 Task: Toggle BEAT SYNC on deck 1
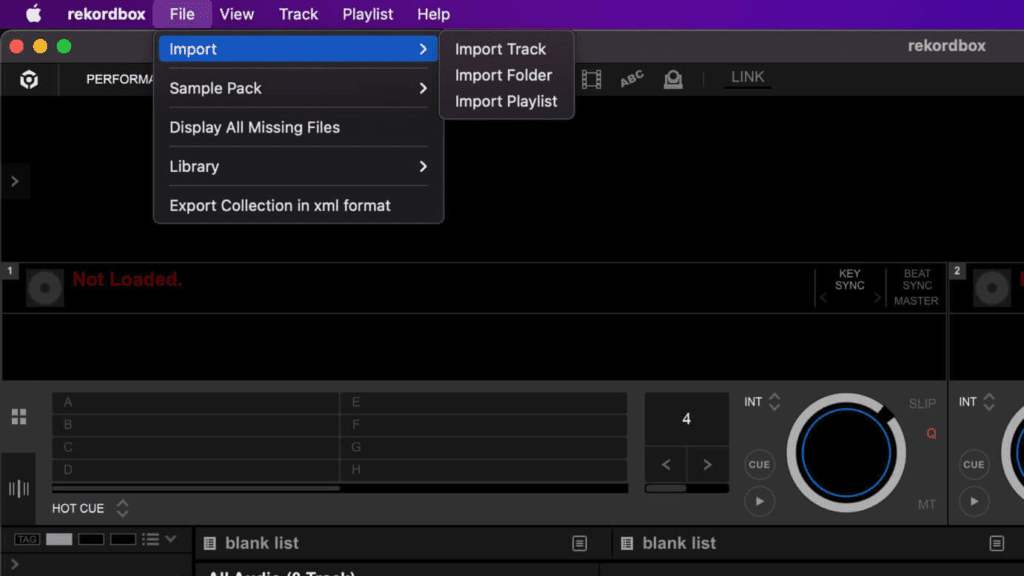pos(916,279)
